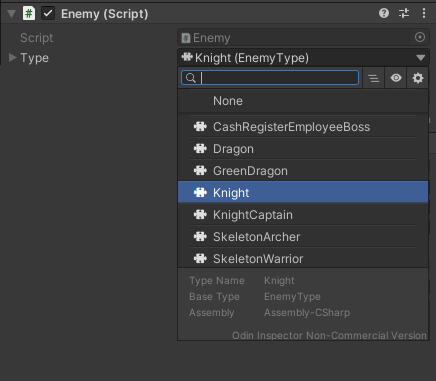Click the dropdown arrow of Type field
This screenshot has height=381, width=436.
tap(421, 58)
